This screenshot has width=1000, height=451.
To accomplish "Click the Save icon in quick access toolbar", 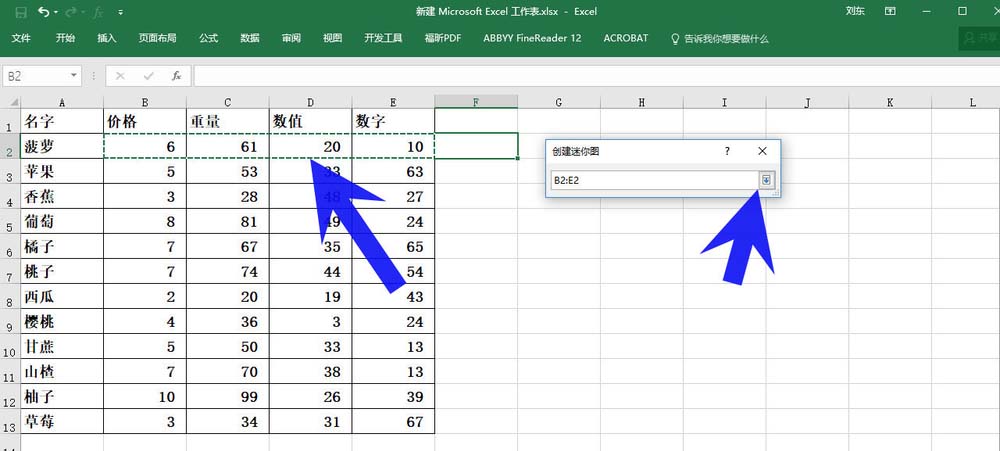I will point(20,12).
